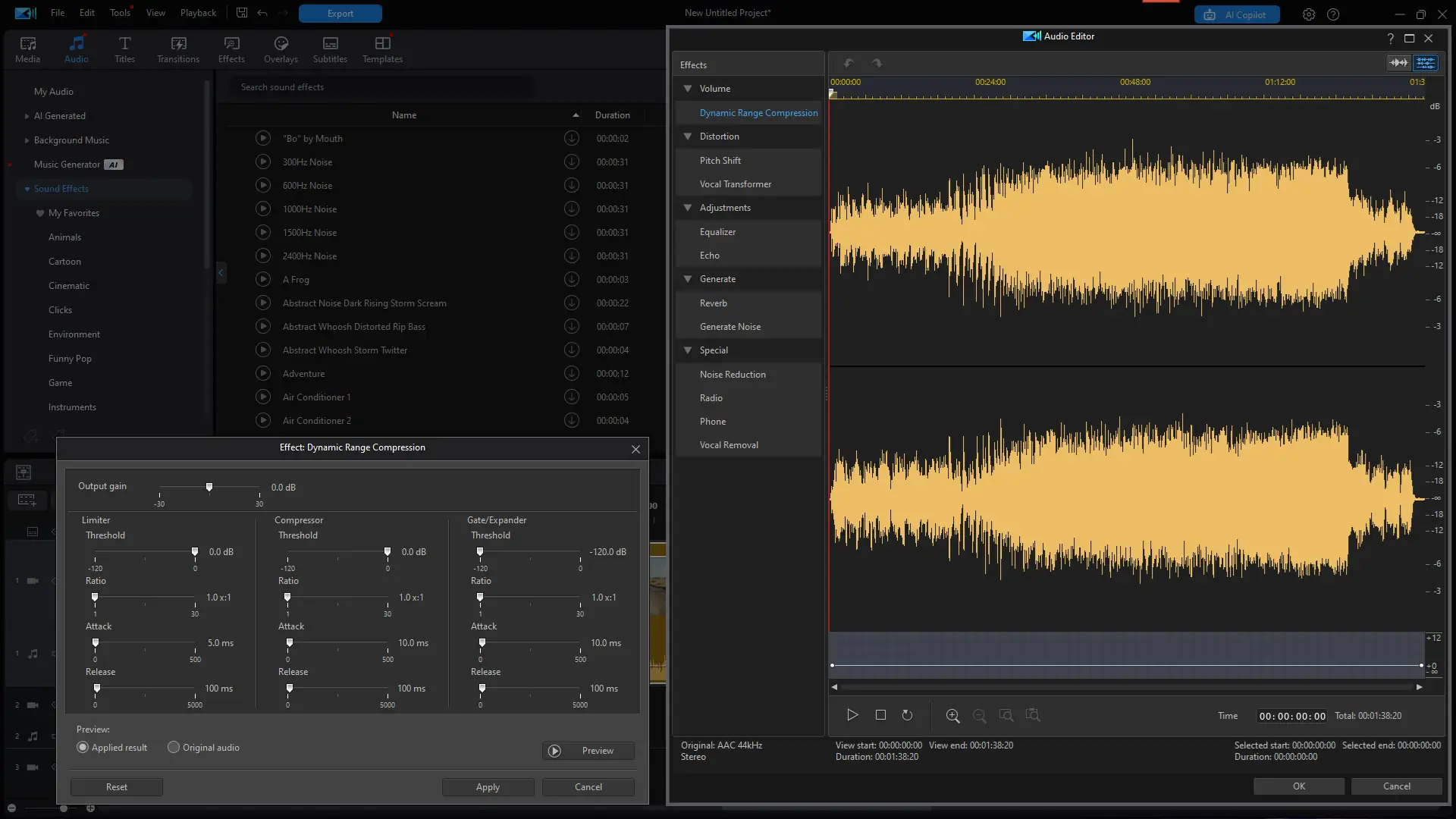Click the Stop button in Audio Editor
The height and width of the screenshot is (819, 1456).
point(880,715)
